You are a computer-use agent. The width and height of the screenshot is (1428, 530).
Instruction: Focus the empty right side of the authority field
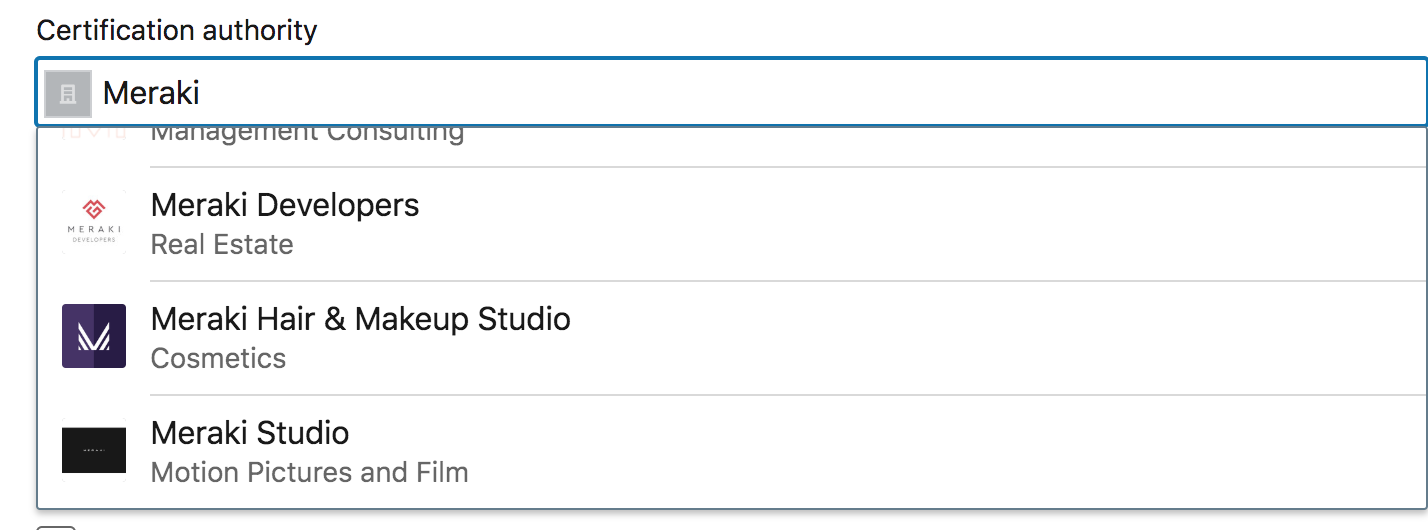(900, 94)
